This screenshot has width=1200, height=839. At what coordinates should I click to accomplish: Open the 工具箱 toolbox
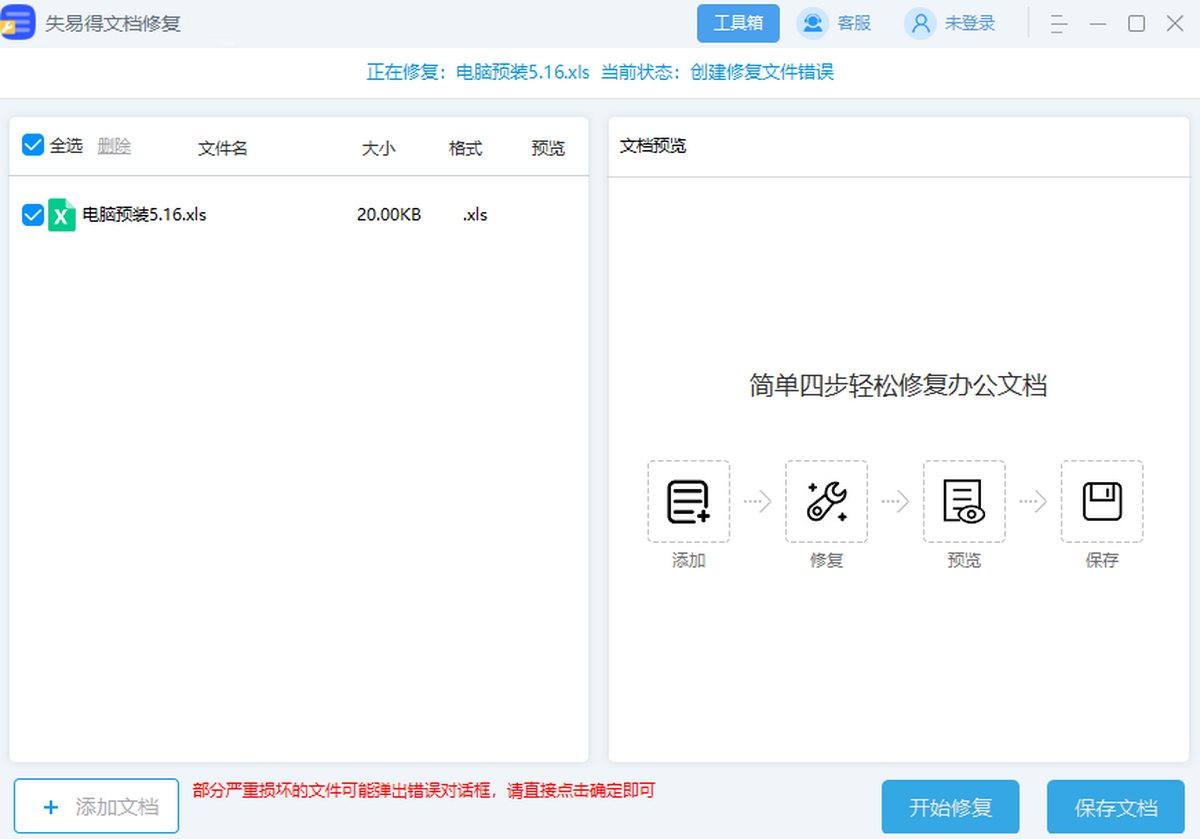tap(738, 23)
